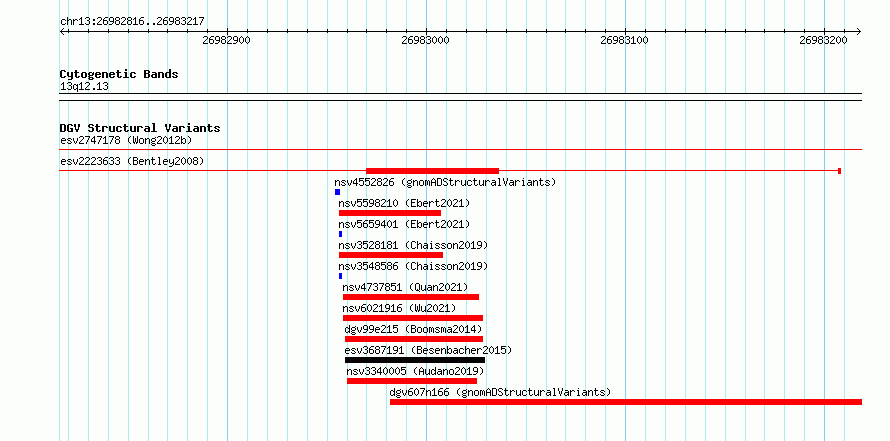
Task: Click the right arrow of the ruler
Action: pos(858,31)
